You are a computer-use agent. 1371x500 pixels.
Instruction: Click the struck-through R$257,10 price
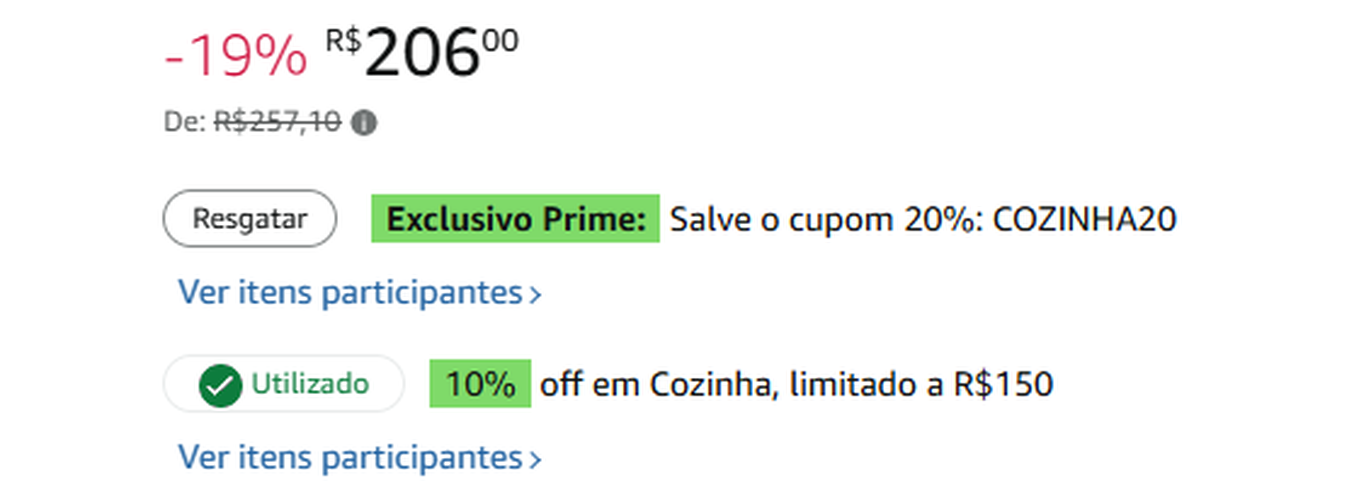tap(277, 122)
